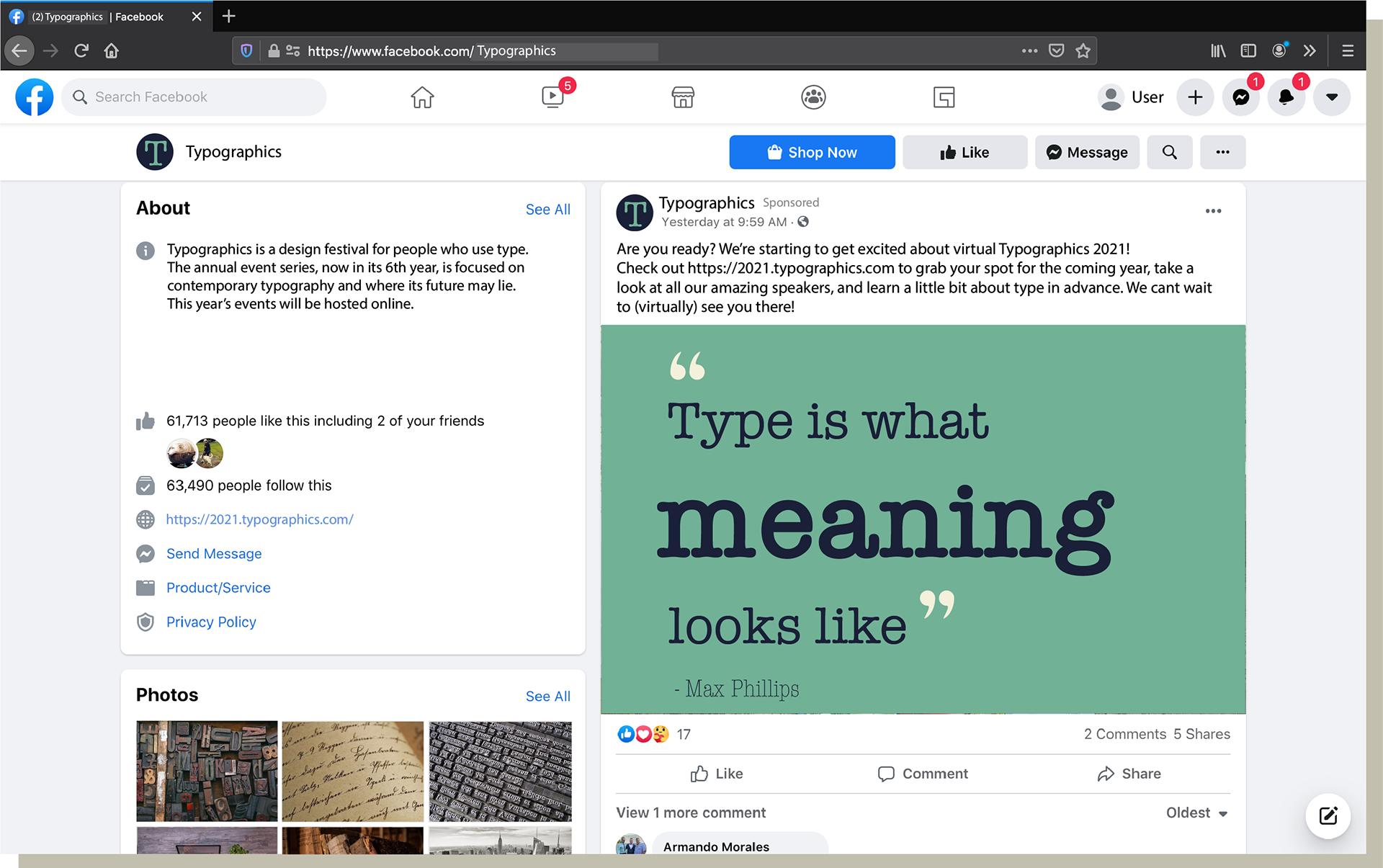
Task: Open the https://2021.typographics.com/ link in About
Action: point(259,519)
